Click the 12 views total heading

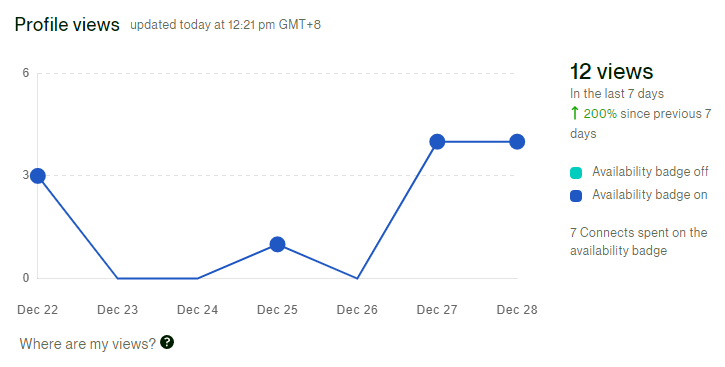611,72
